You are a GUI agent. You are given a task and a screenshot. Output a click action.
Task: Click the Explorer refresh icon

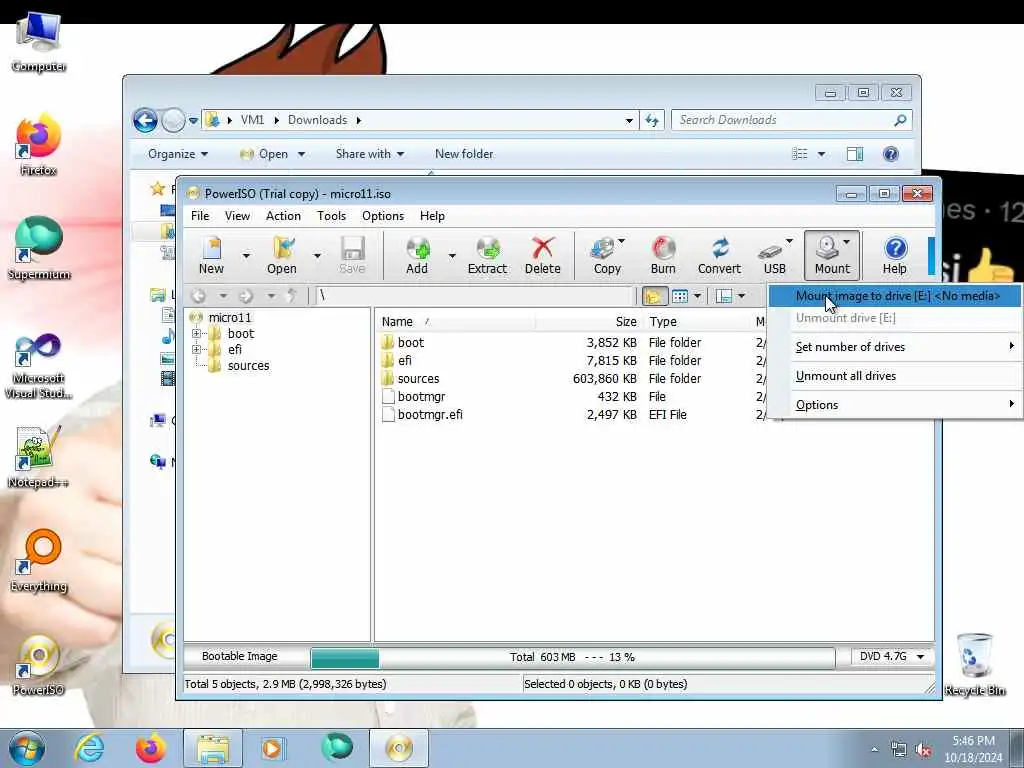point(652,120)
